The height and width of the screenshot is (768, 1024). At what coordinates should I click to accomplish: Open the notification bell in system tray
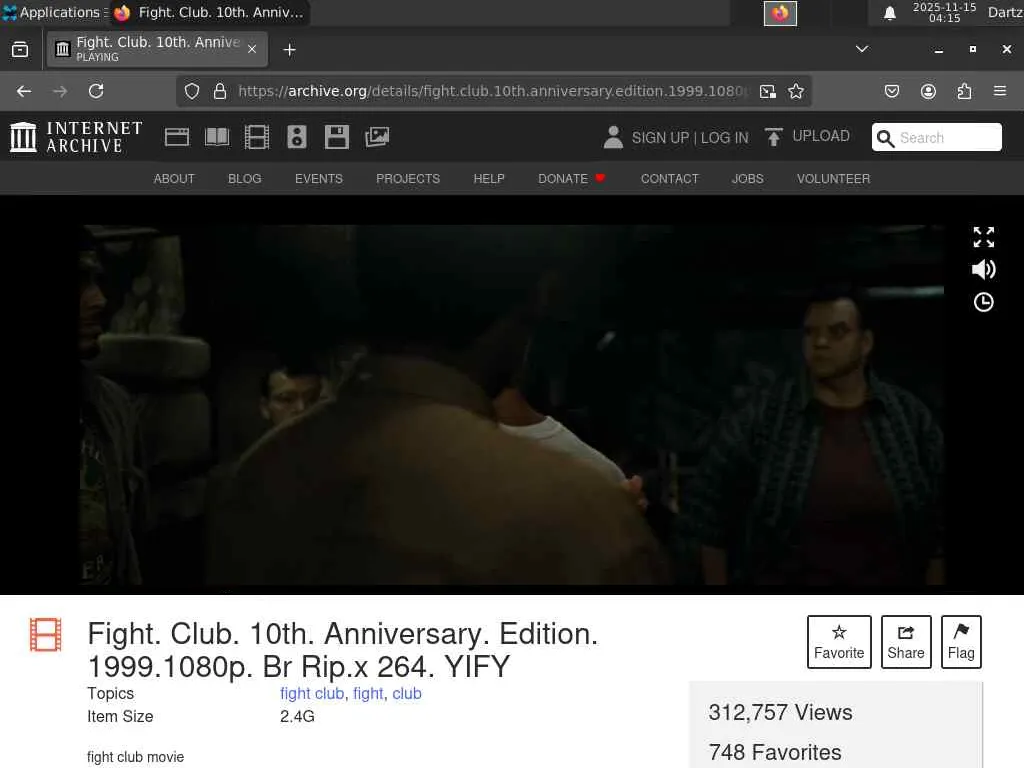click(x=889, y=13)
